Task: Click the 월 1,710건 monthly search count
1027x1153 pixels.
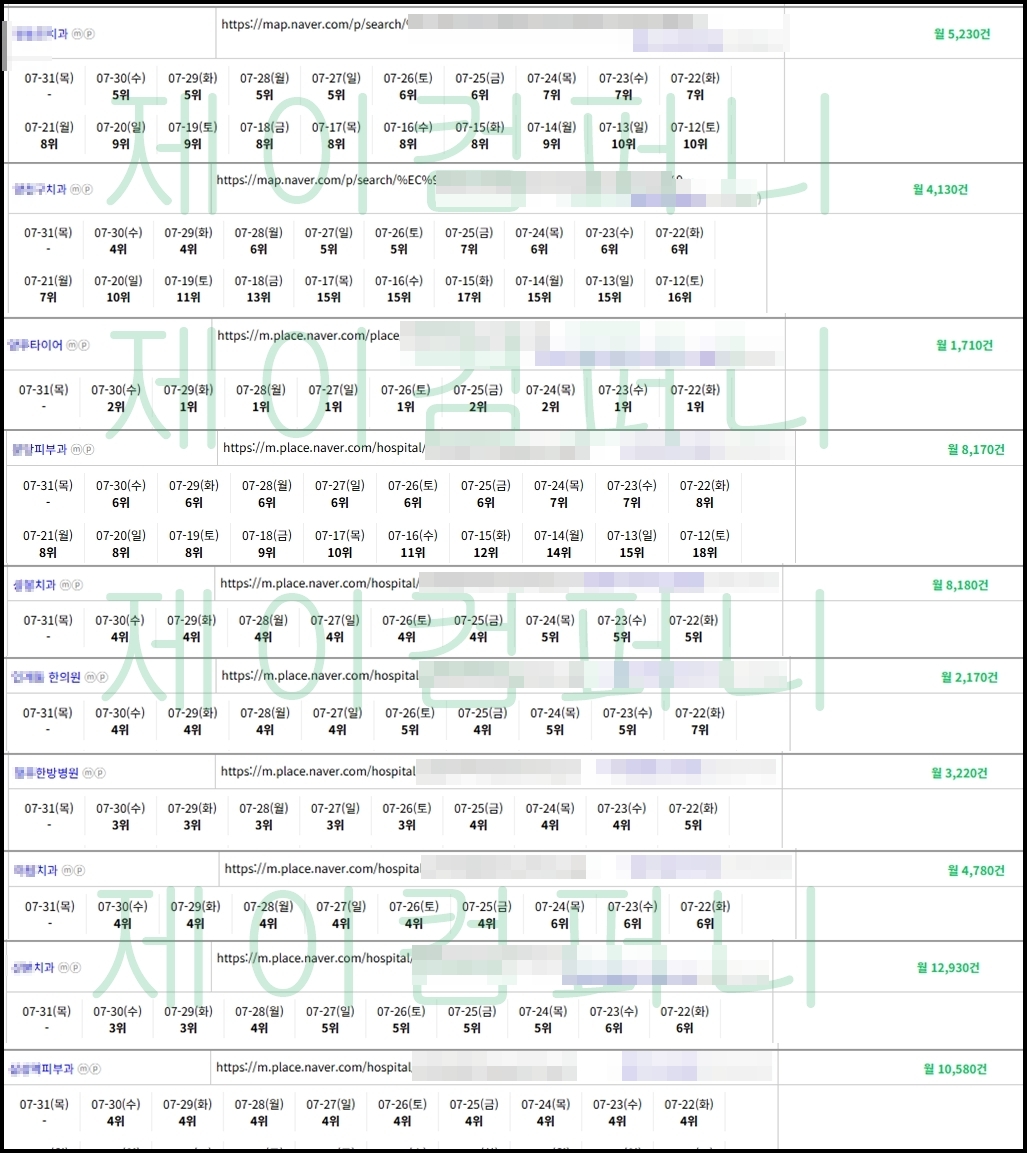Action: click(x=964, y=345)
